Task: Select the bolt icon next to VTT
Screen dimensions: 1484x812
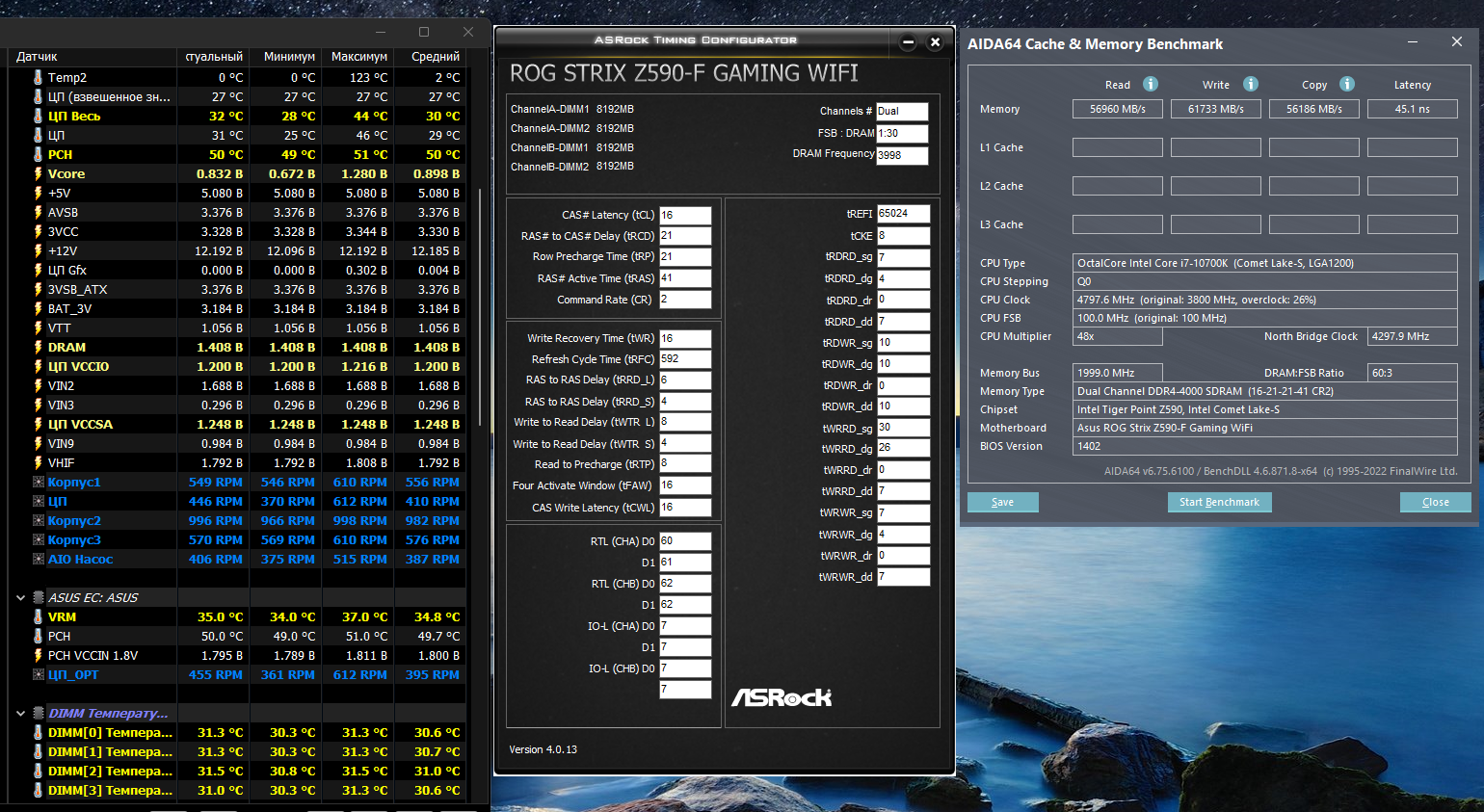Action: tap(38, 327)
